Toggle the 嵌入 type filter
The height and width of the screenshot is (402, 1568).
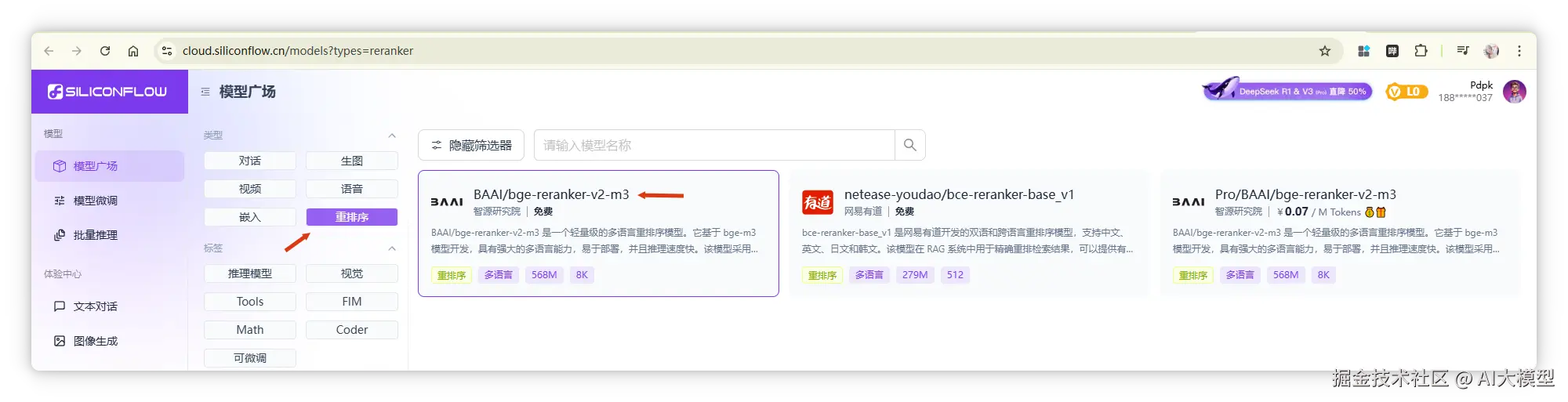(250, 217)
